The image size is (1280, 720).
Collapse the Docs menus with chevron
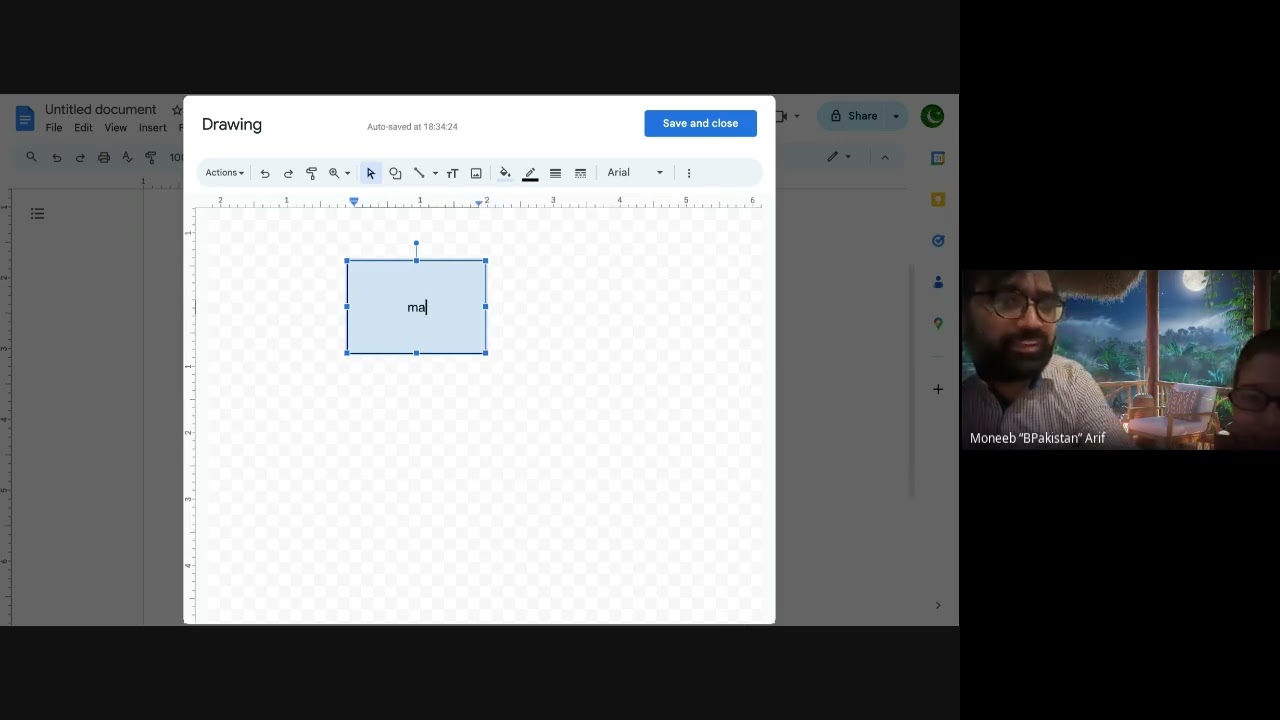[885, 157]
